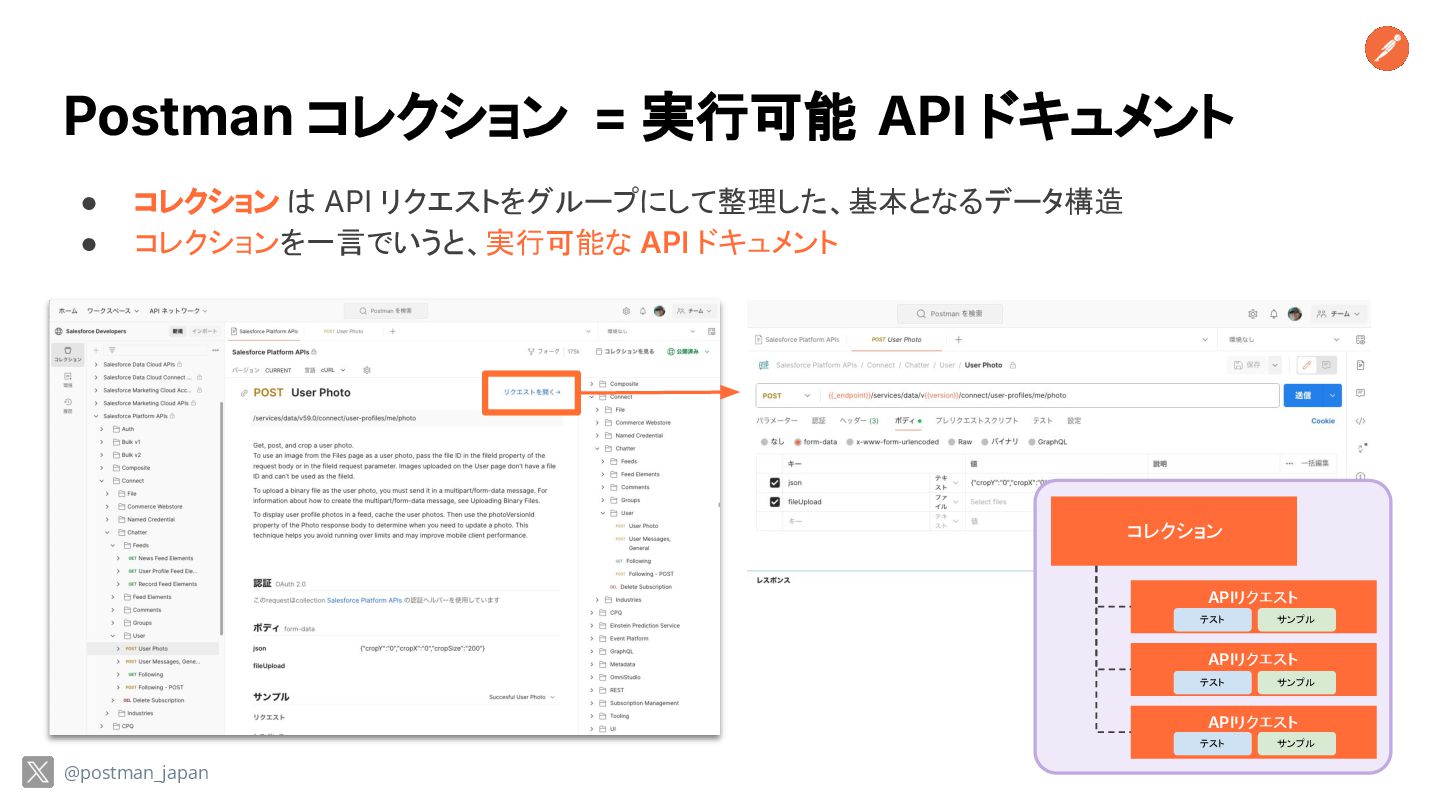Screen dimensions: 1440x810
Task: Open the Successful User Photo sample dropdown
Action: [521, 697]
